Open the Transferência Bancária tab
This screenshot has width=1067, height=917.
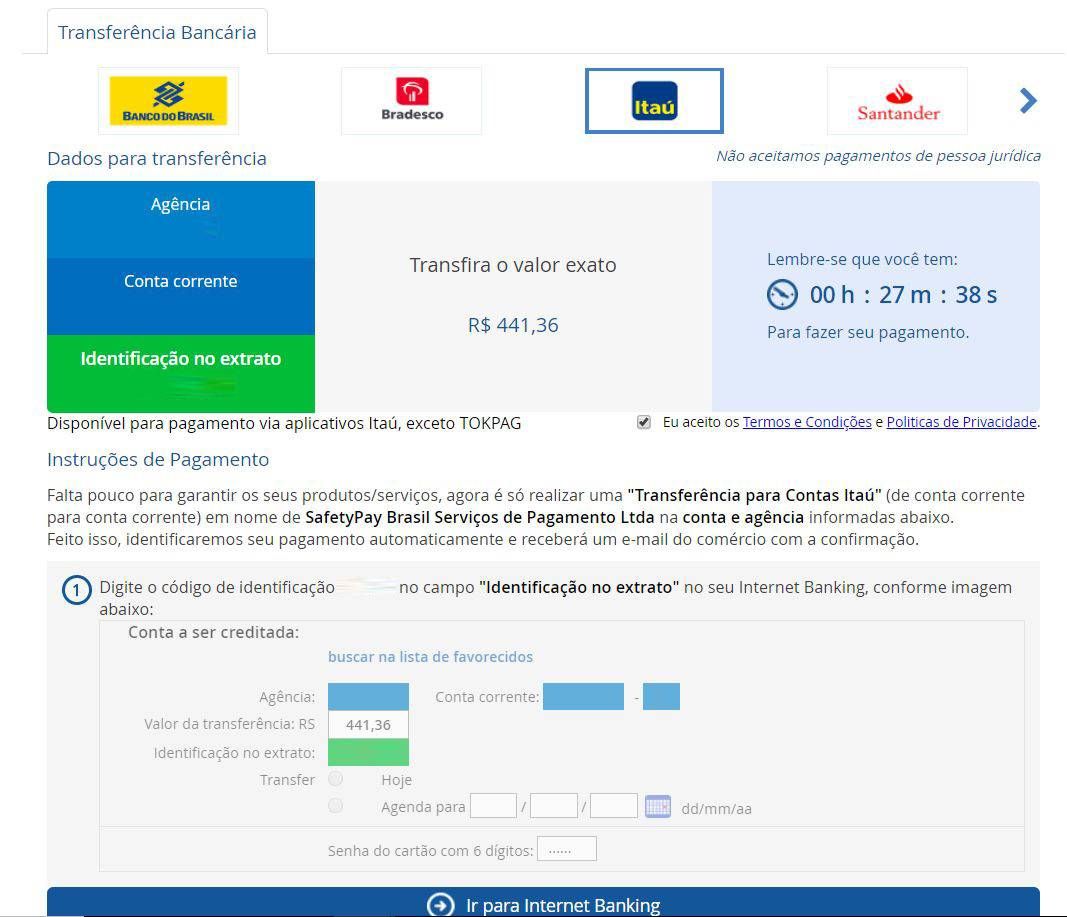(157, 32)
